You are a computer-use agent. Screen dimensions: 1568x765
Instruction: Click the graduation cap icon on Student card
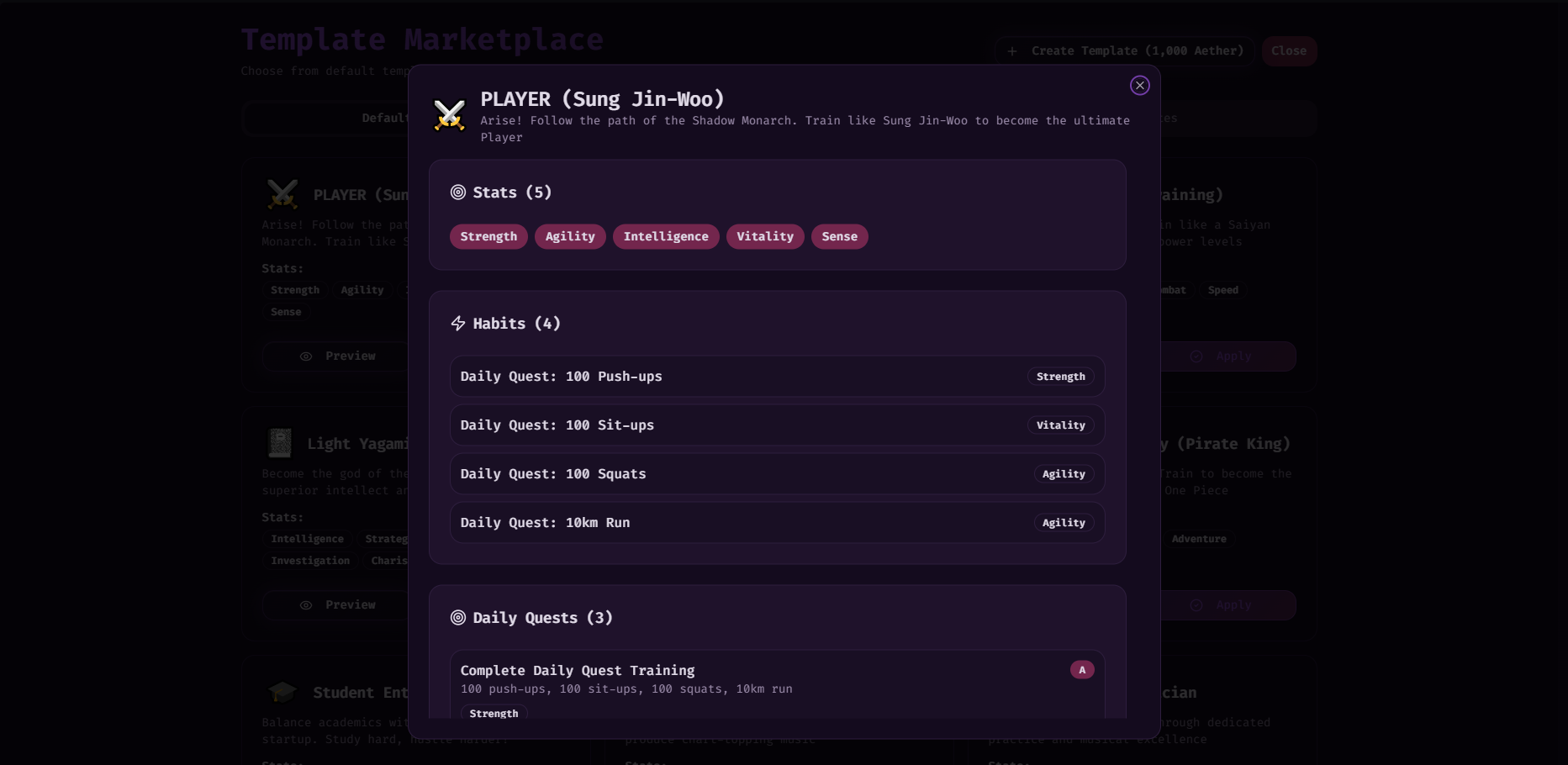click(x=282, y=692)
